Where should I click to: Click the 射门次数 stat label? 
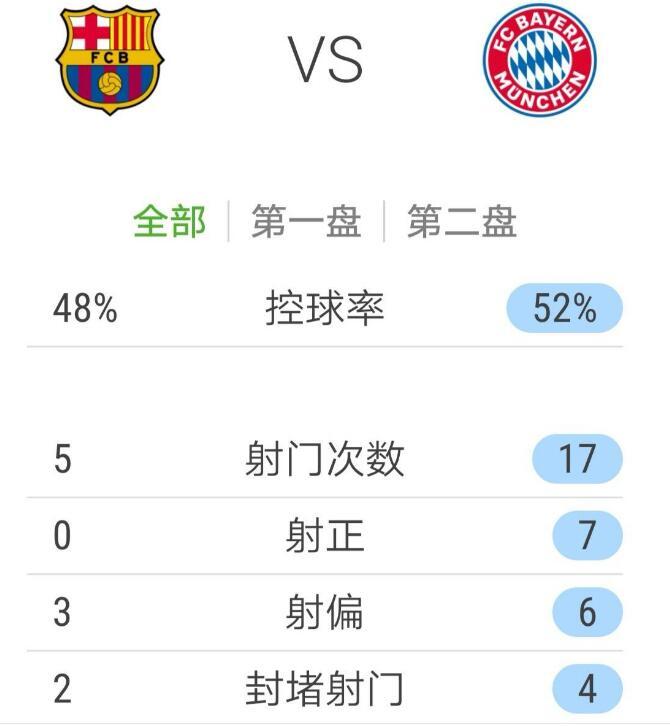325,460
